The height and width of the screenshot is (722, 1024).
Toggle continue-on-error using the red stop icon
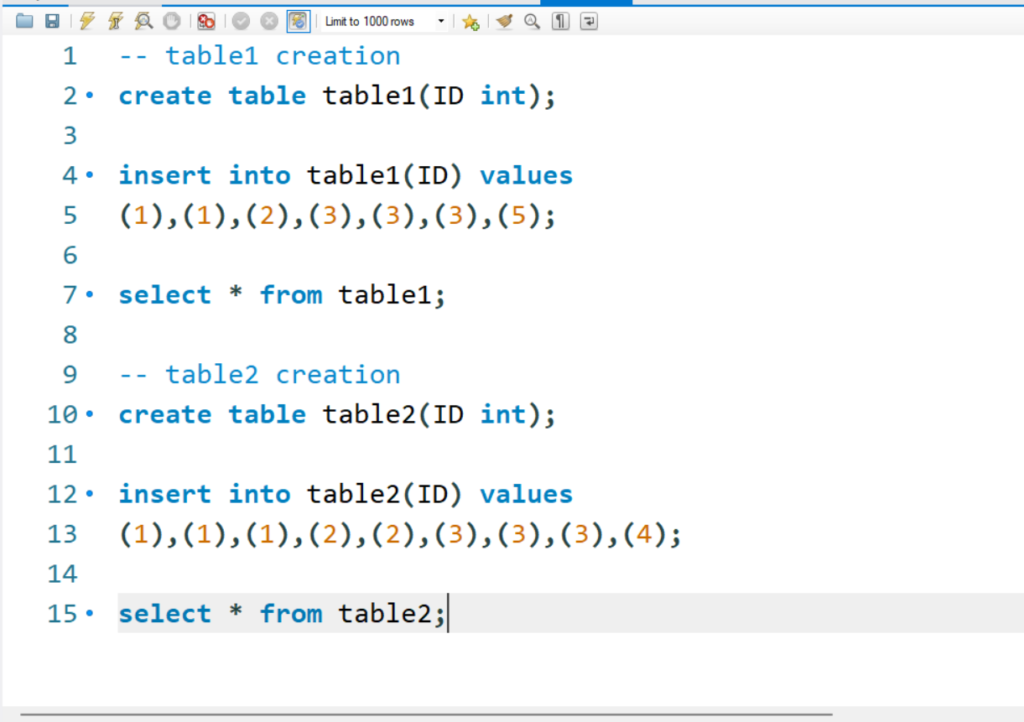point(206,22)
